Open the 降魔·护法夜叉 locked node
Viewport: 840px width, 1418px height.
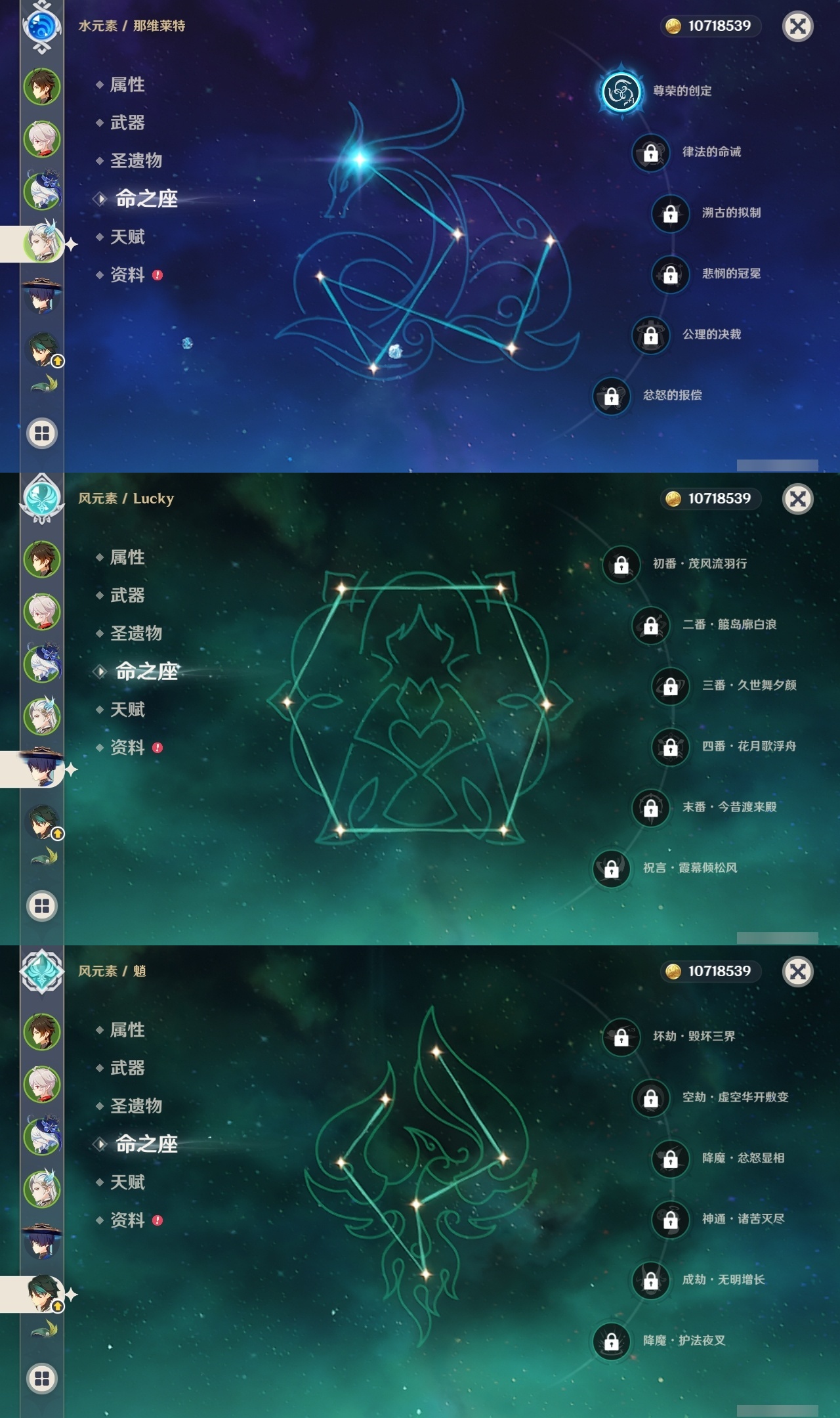click(x=611, y=1341)
